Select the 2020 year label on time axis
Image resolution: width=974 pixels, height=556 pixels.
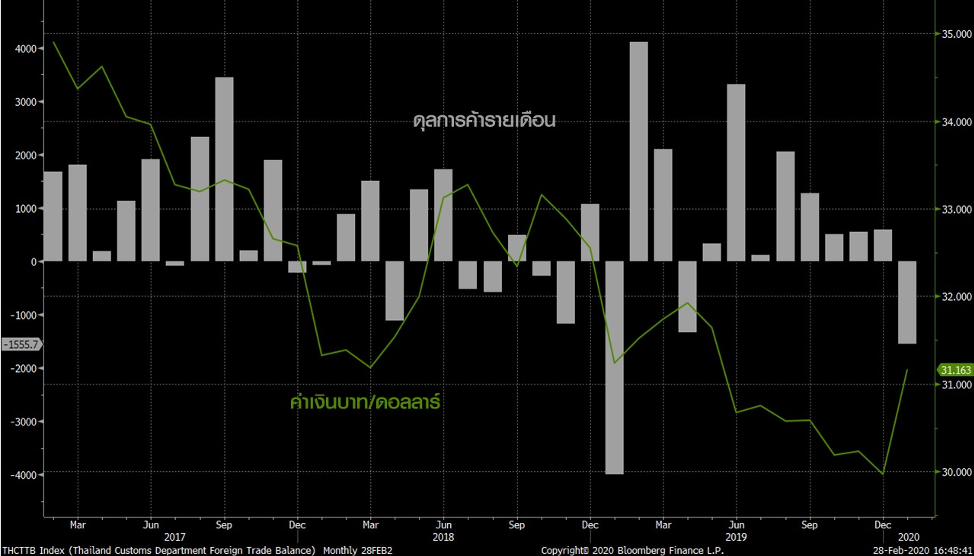click(908, 535)
